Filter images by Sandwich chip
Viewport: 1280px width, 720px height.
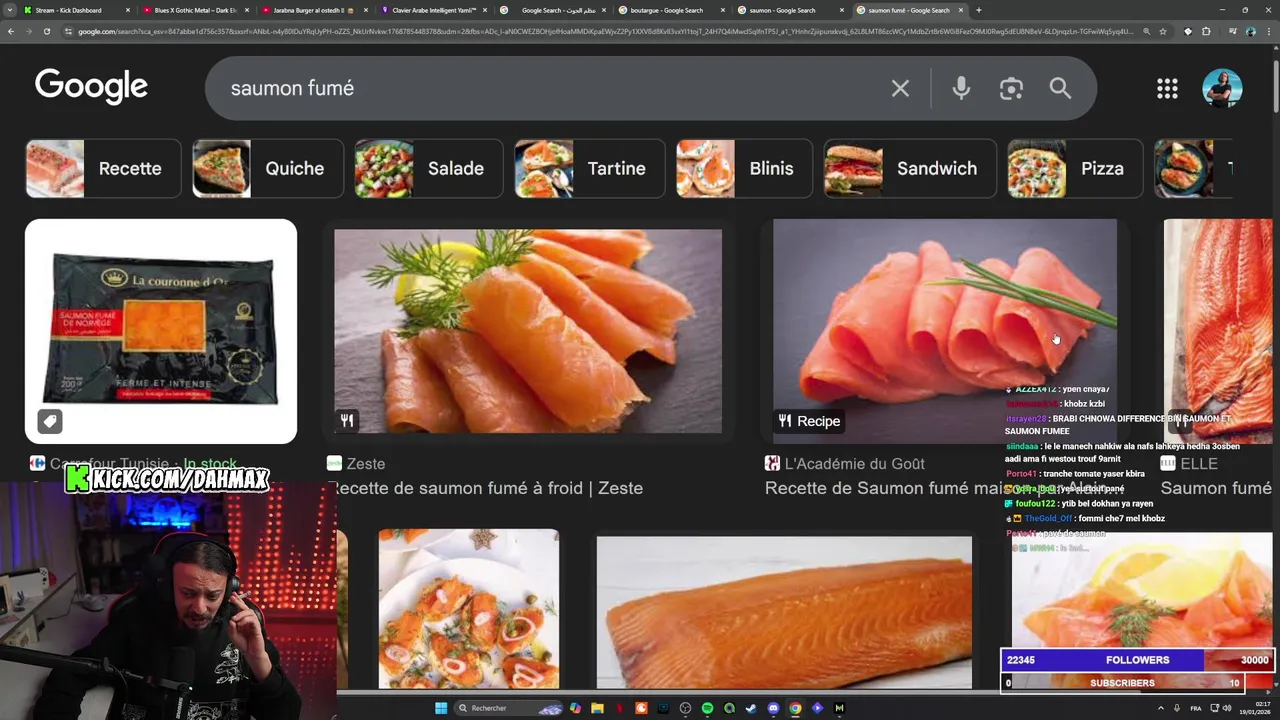click(909, 168)
